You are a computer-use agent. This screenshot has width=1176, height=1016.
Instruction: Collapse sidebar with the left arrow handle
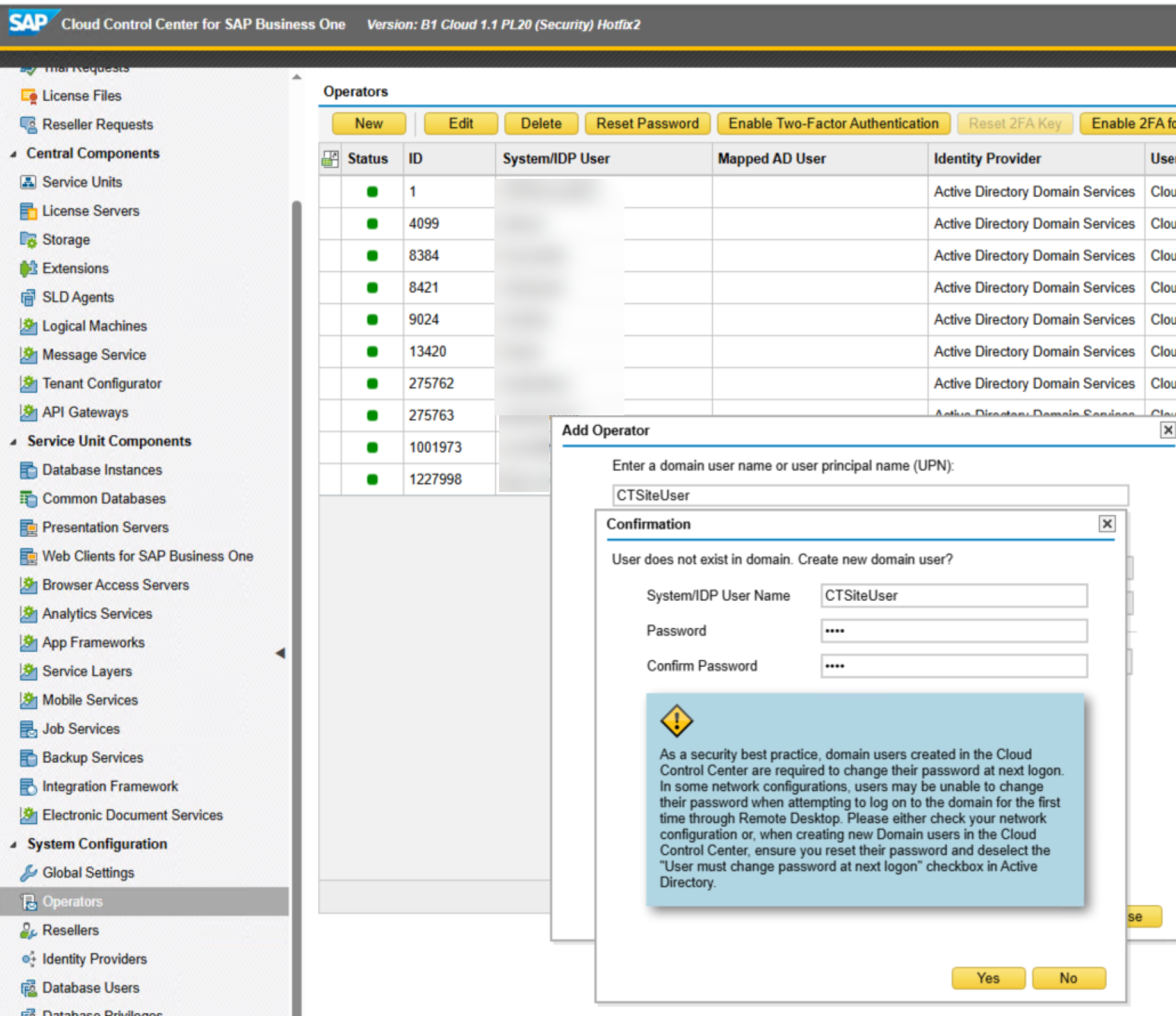tap(280, 653)
